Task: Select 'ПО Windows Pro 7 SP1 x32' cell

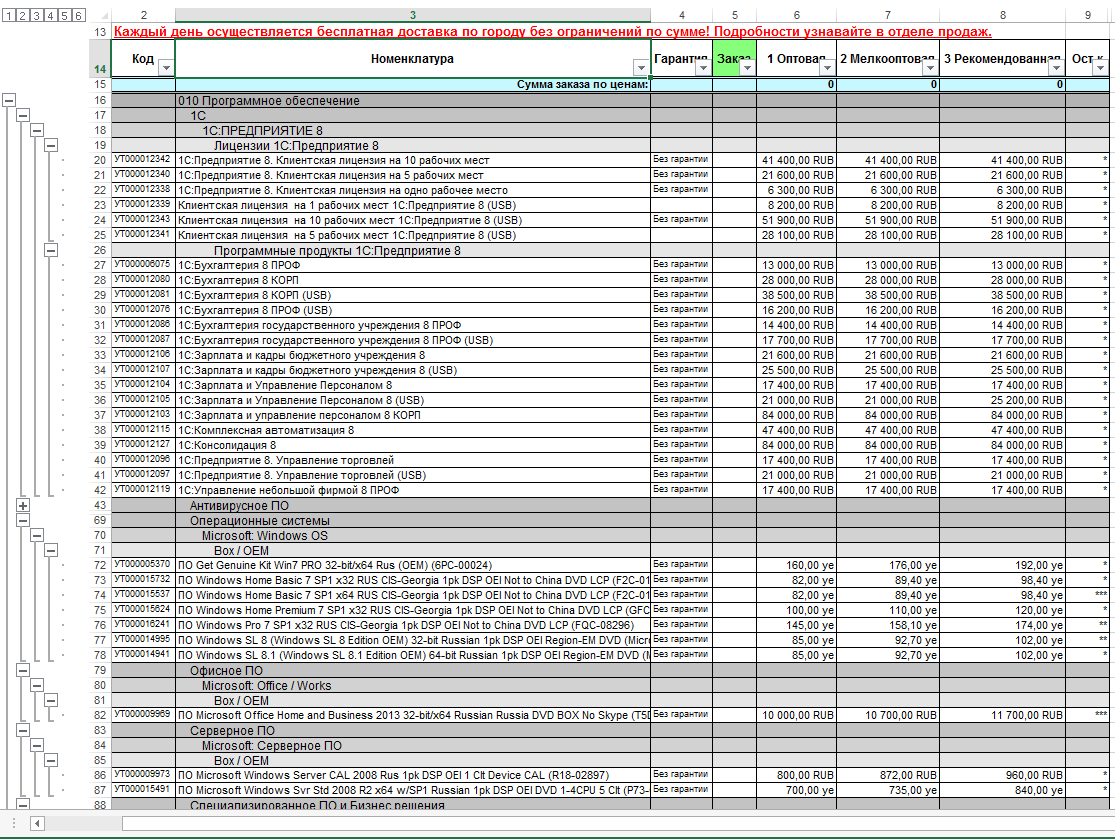Action: point(412,625)
